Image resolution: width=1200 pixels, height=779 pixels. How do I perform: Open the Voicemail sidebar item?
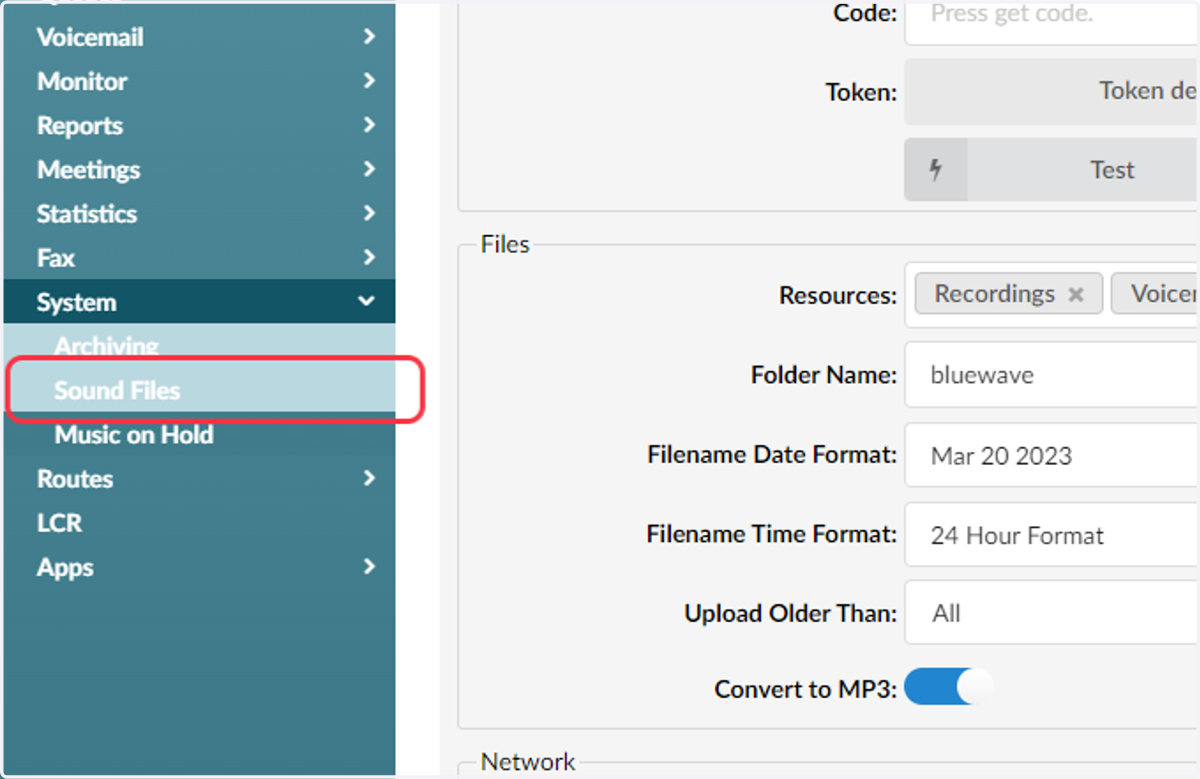[200, 37]
